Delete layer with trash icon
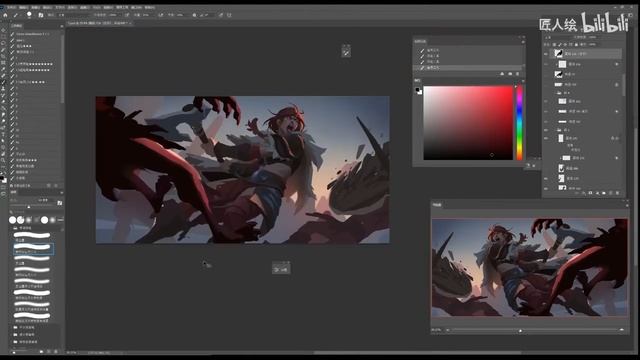This screenshot has height=360, width=640. click(618, 193)
